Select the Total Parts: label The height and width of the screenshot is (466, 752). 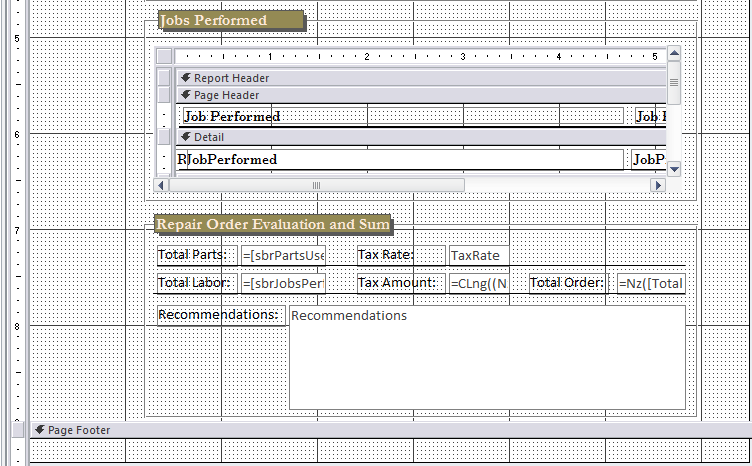coord(197,255)
